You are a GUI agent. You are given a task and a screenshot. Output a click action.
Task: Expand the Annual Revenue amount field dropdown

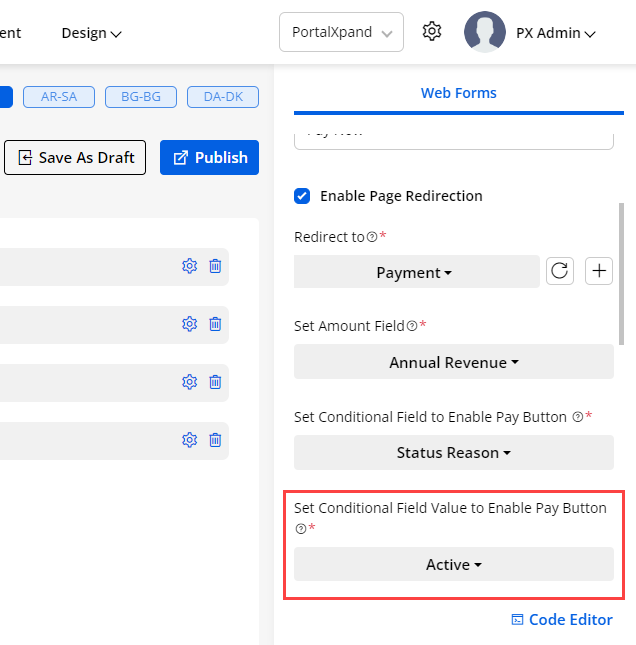coord(453,362)
